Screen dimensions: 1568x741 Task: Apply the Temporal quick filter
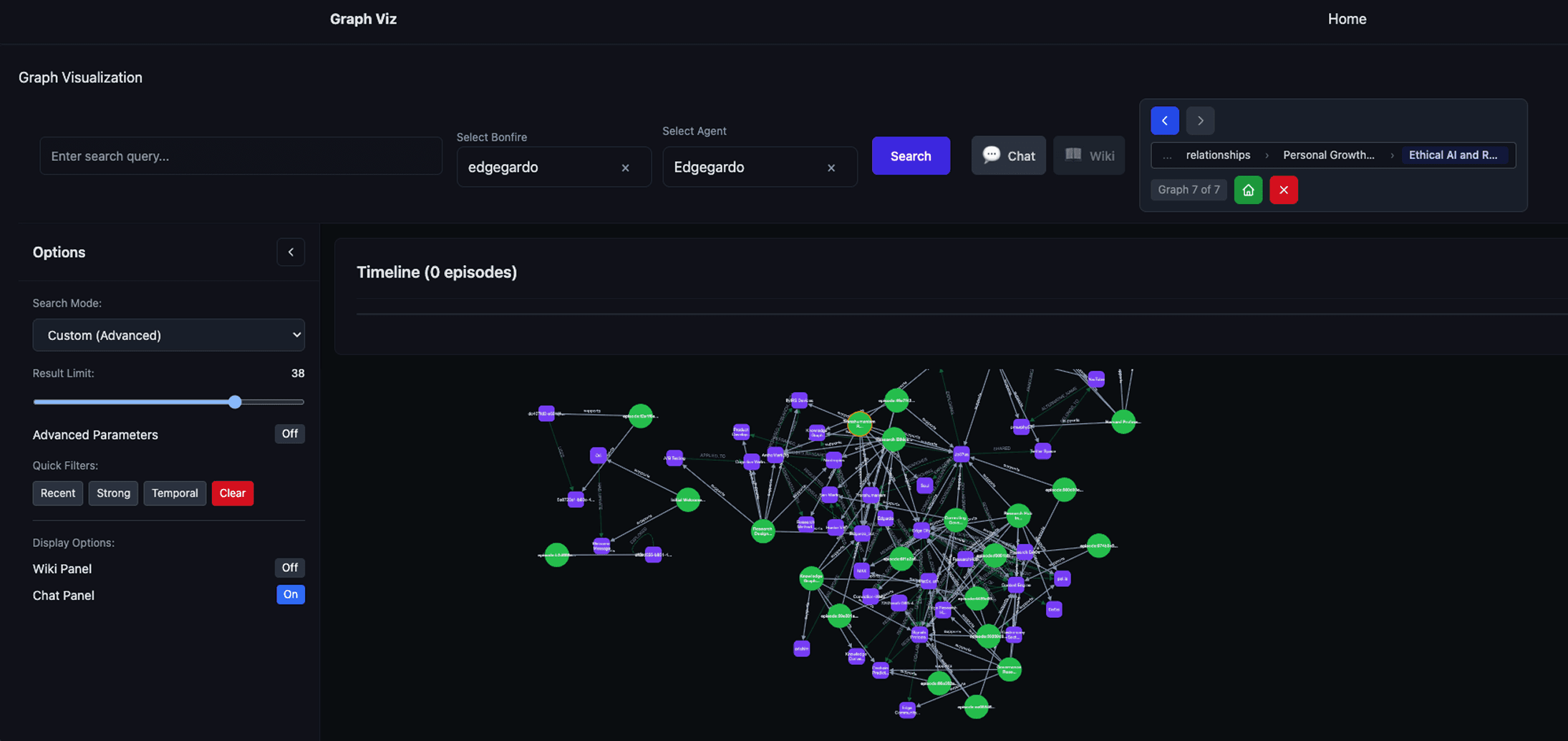[175, 493]
